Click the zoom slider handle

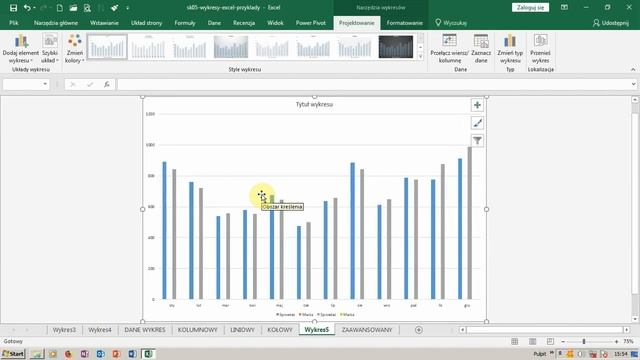pyautogui.click(x=584, y=342)
